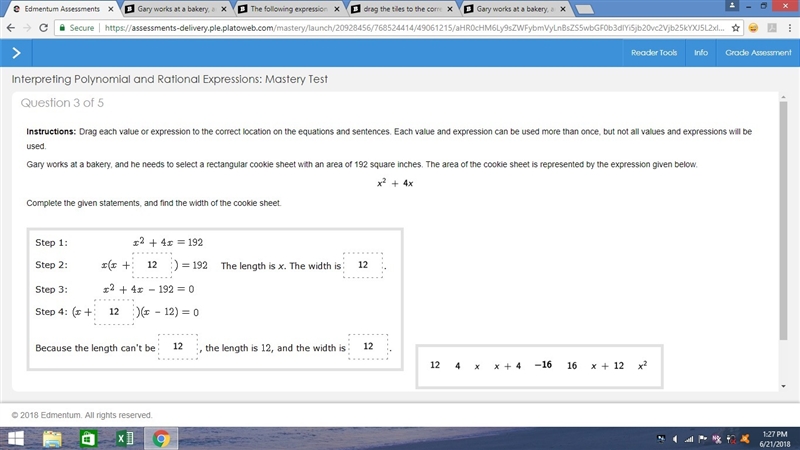This screenshot has width=800, height=450.
Task: Click the Step 4 factor drop box
Action: pos(114,312)
